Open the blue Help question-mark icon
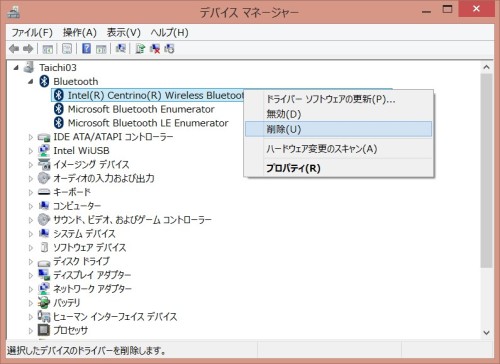 click(x=86, y=49)
